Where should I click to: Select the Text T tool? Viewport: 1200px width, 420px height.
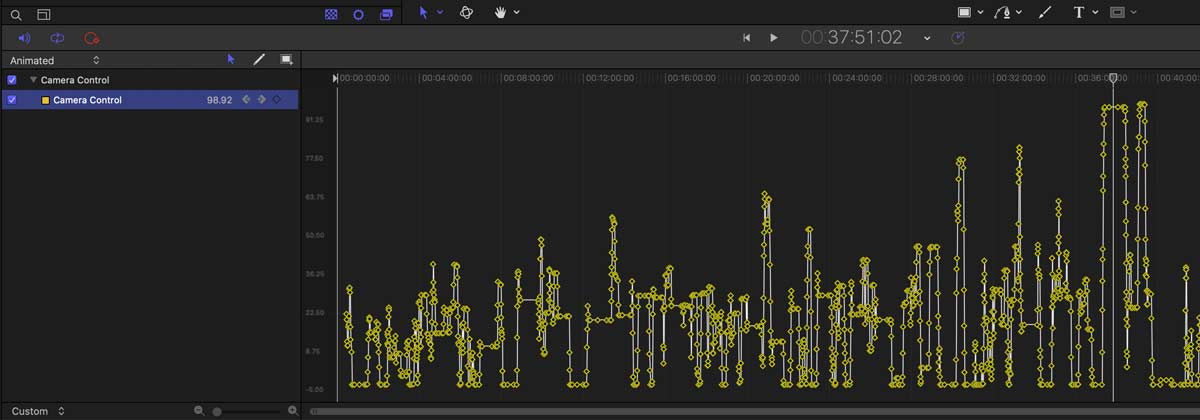(1079, 12)
